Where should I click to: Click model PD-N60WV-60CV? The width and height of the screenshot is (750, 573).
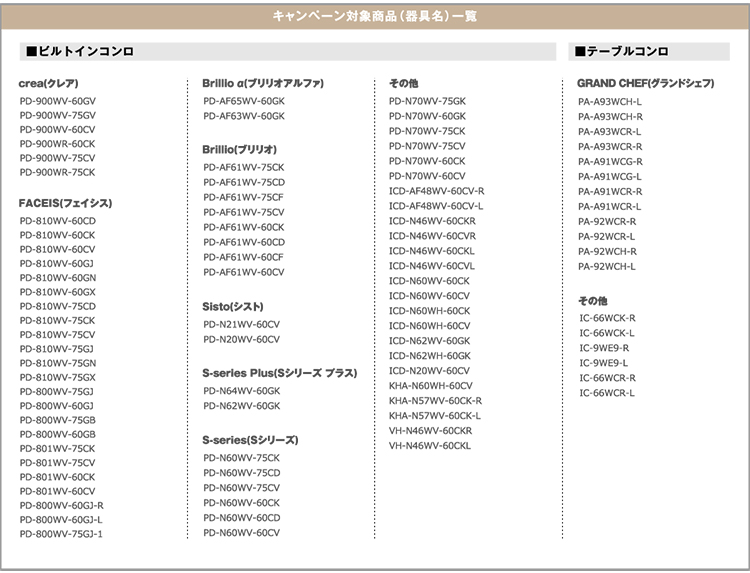[242, 532]
